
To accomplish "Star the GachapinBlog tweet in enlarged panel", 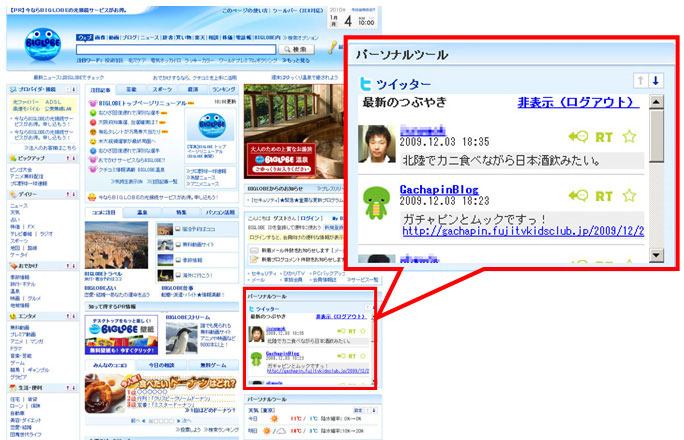I will click(x=629, y=195).
